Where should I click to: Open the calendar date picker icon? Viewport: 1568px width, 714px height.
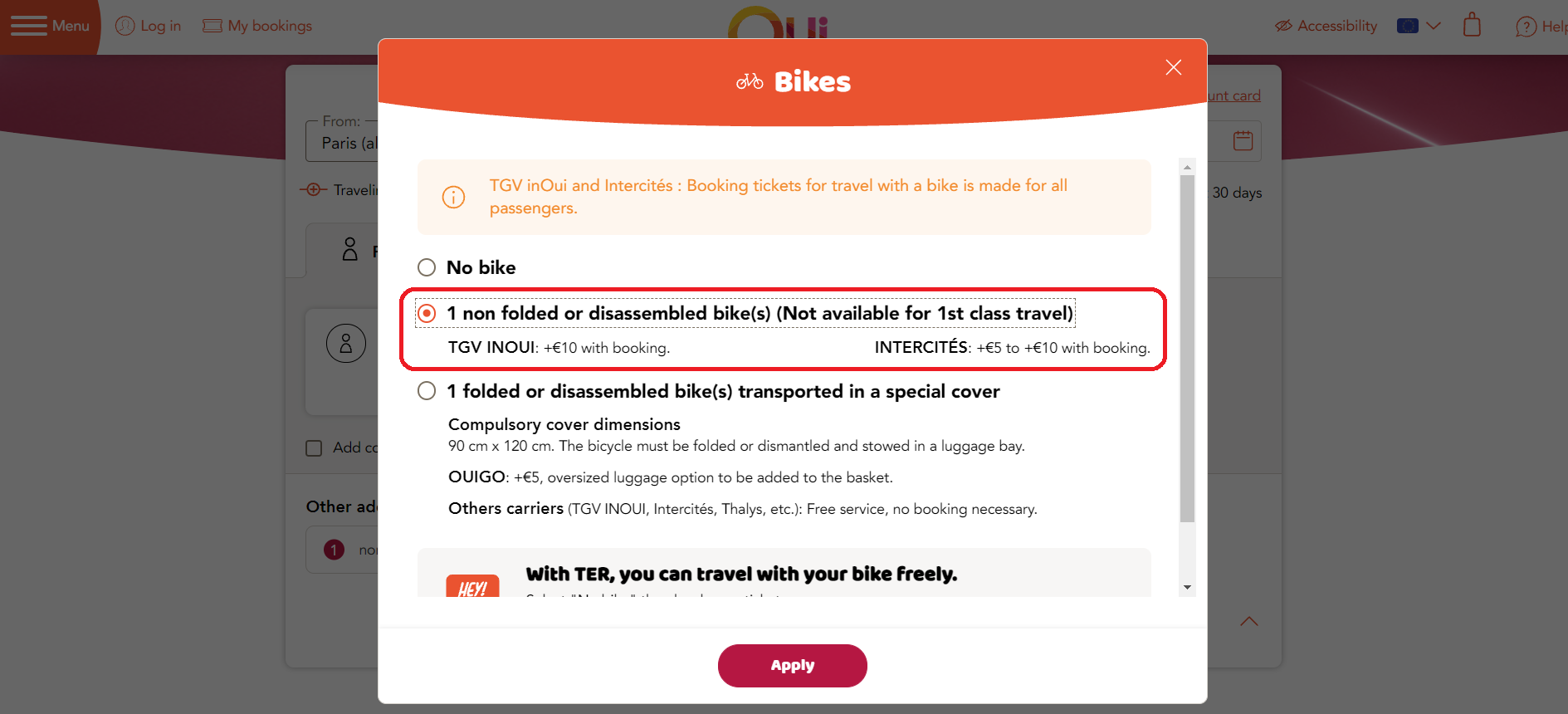[1243, 140]
